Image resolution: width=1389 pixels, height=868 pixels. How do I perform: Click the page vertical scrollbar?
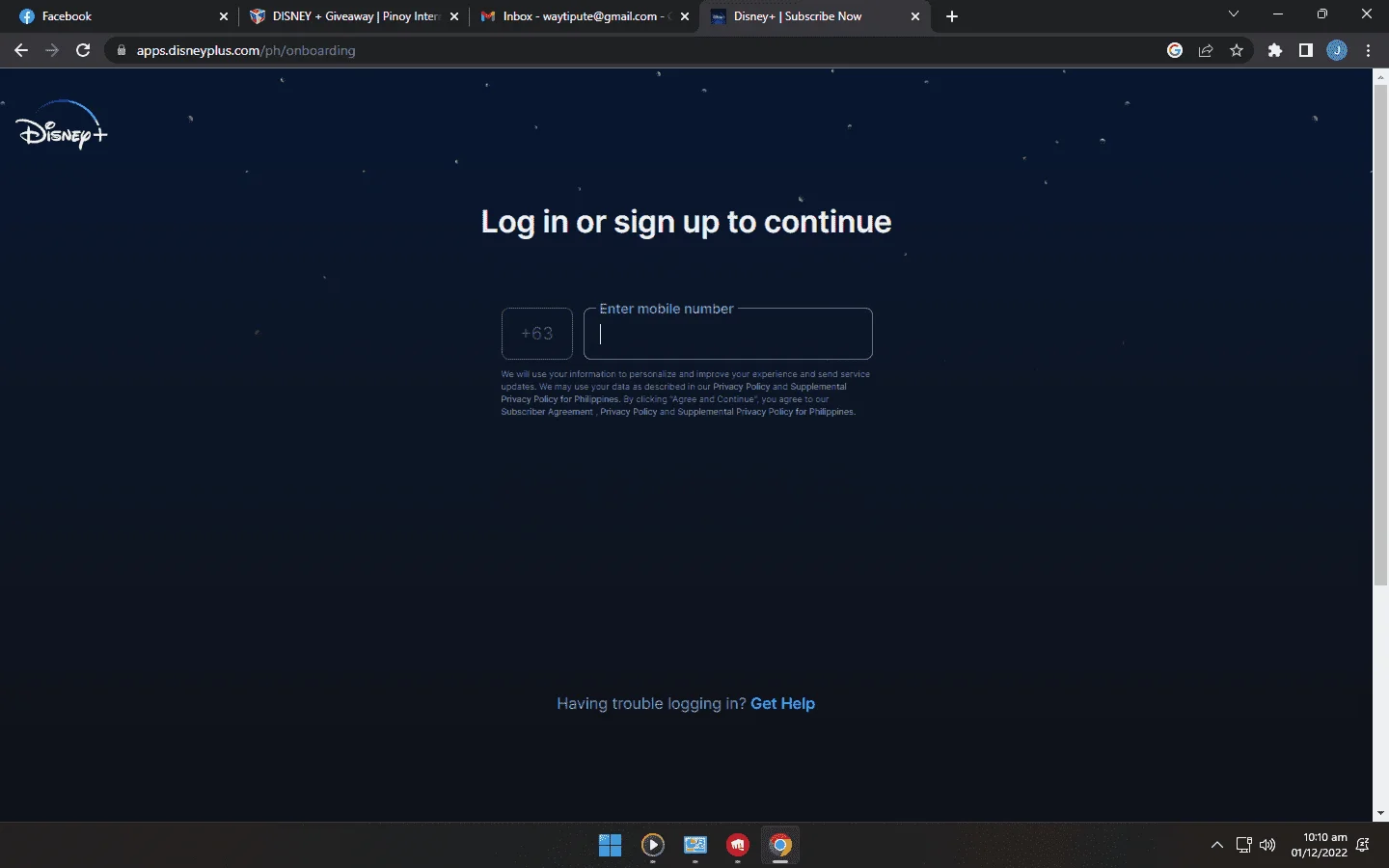click(x=1380, y=334)
